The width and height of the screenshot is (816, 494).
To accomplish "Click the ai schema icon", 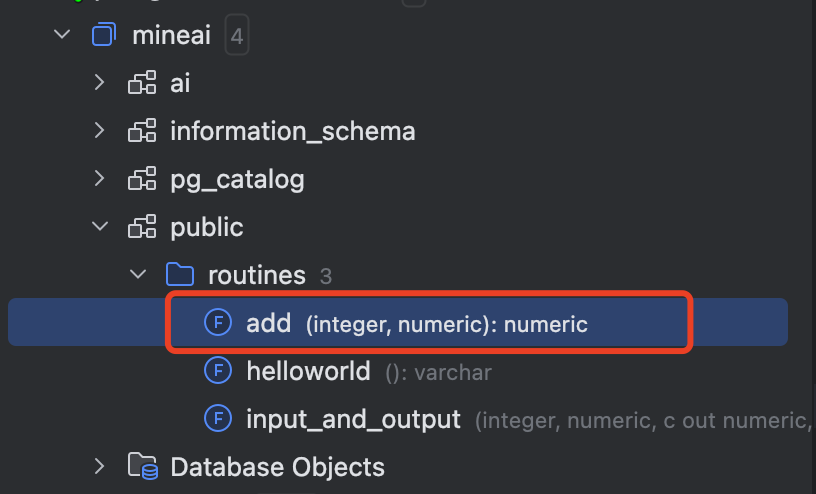I will pyautogui.click(x=142, y=83).
